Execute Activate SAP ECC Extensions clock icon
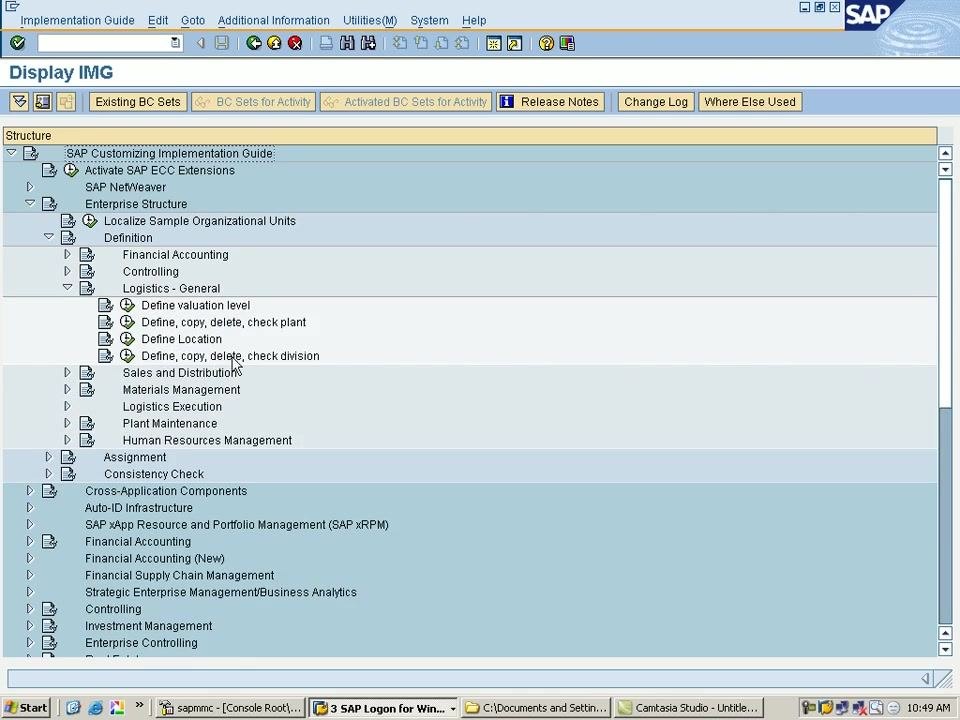This screenshot has height=720, width=960. coord(71,170)
